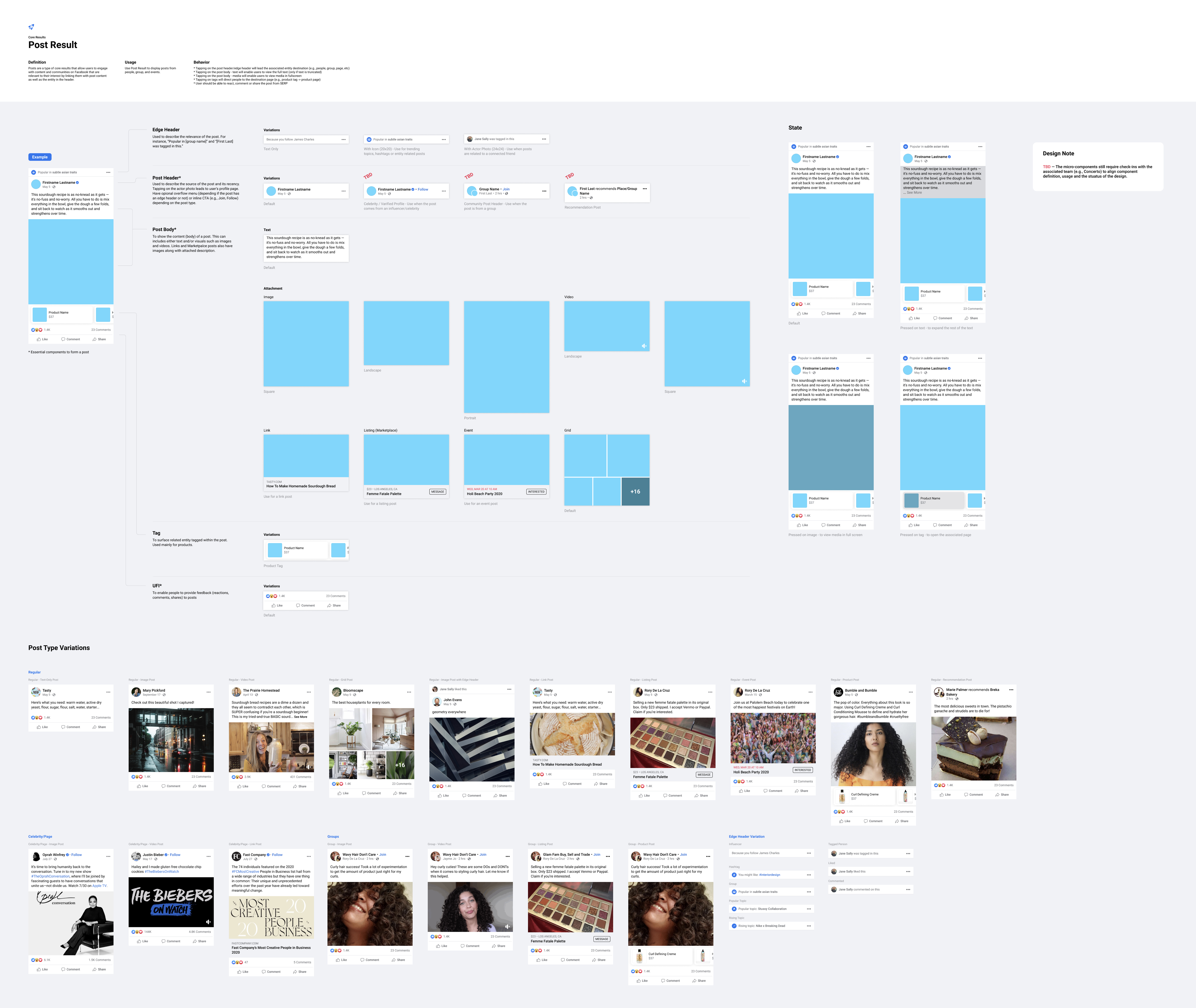Open Most Creative People in Business image
1196x1008 pixels.
click(271, 918)
